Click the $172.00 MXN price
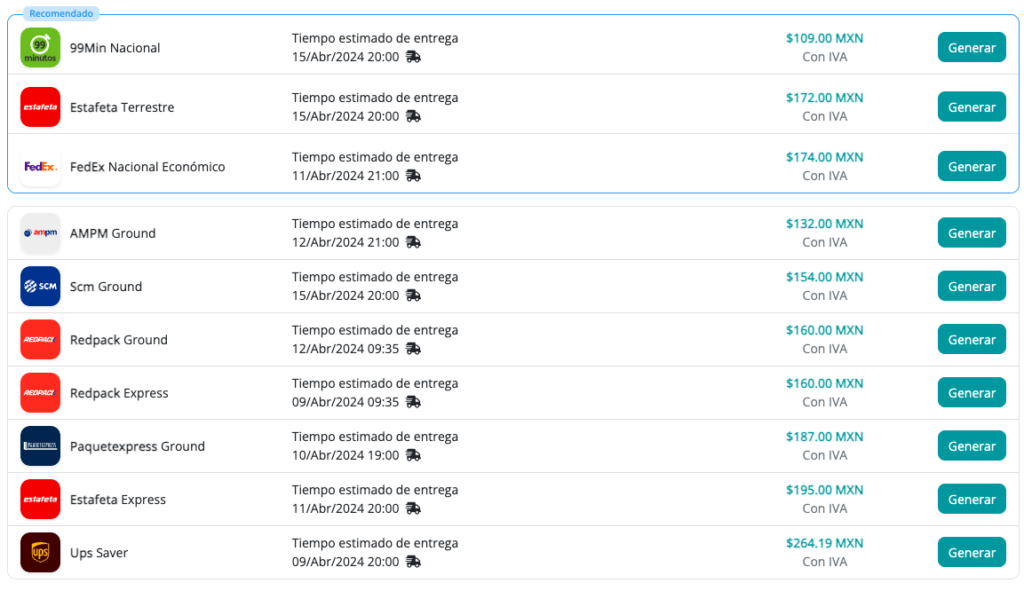Screen dimensions: 1024x591 coord(824,97)
